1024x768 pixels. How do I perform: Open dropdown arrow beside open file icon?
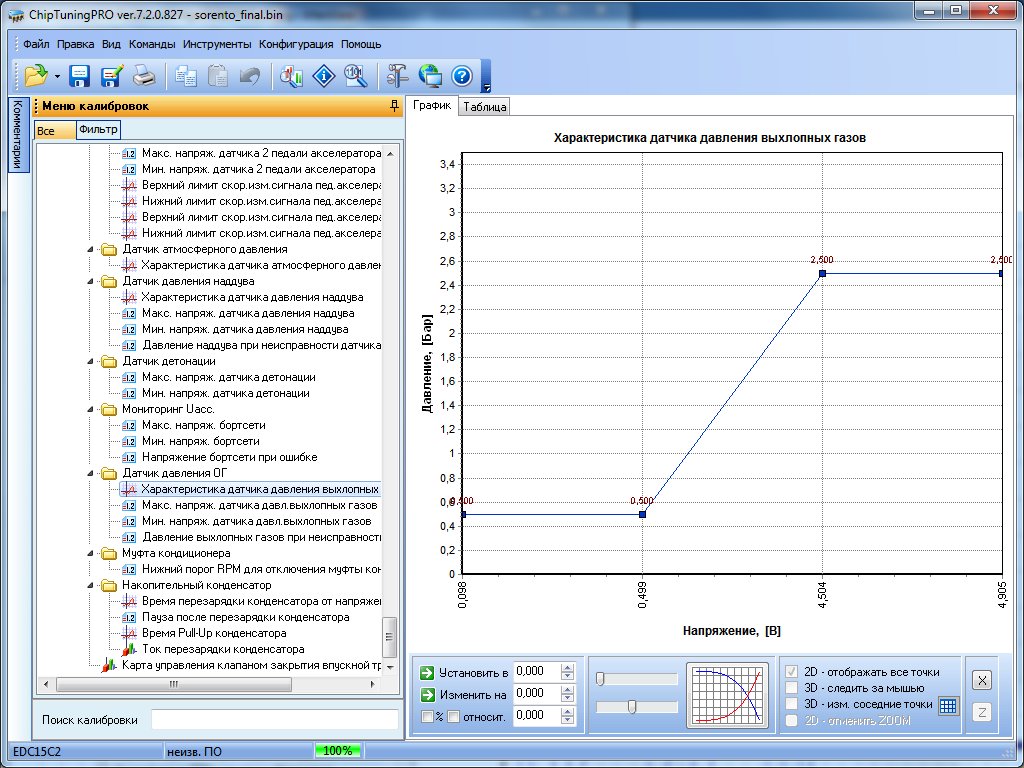[58, 76]
